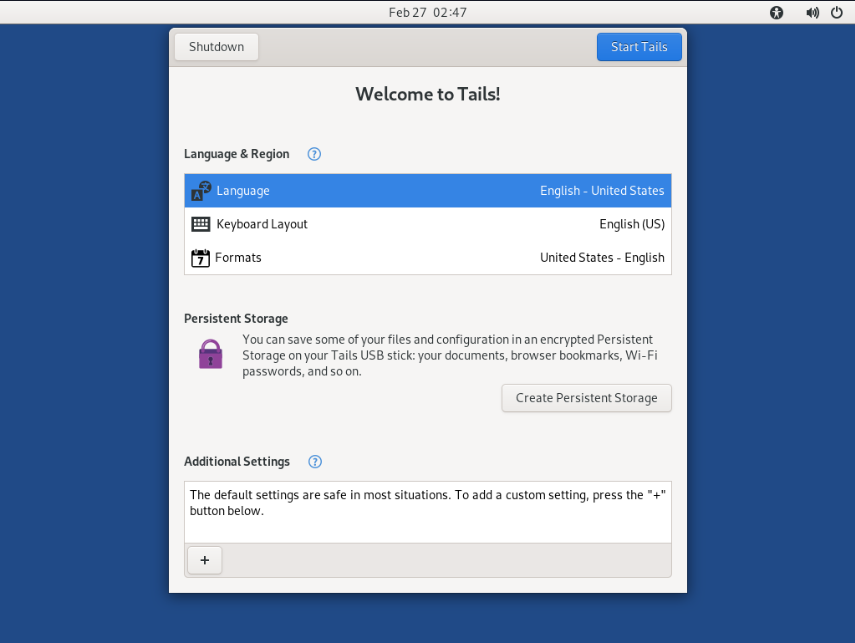This screenshot has height=643, width=855.
Task: Click the Language translation icon
Action: point(201,191)
